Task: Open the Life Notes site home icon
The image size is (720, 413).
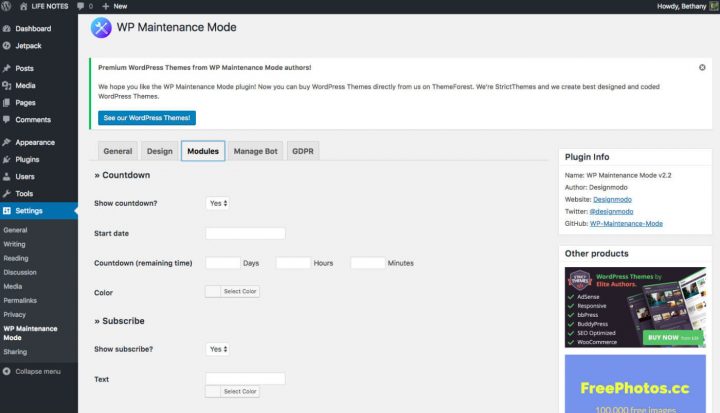Action: (23, 6)
